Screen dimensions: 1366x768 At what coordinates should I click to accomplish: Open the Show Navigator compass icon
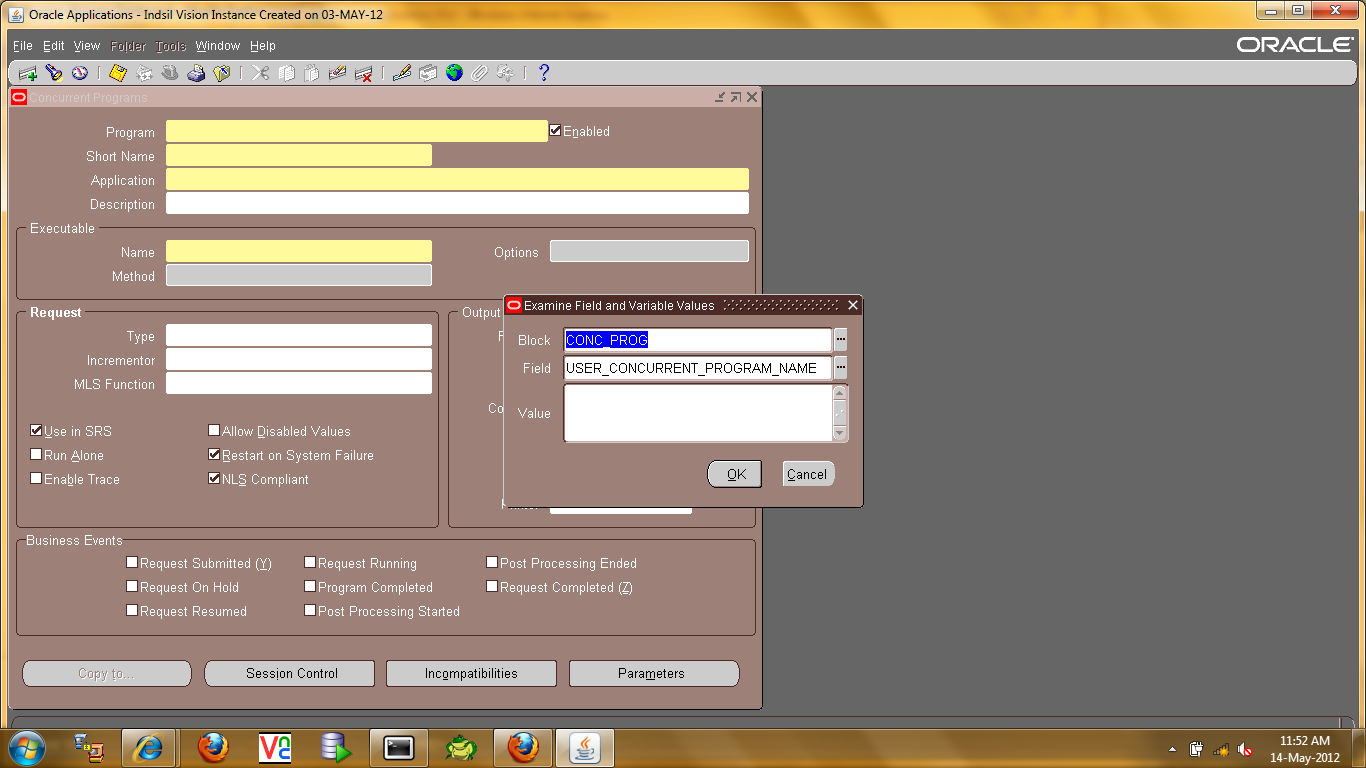(x=80, y=73)
